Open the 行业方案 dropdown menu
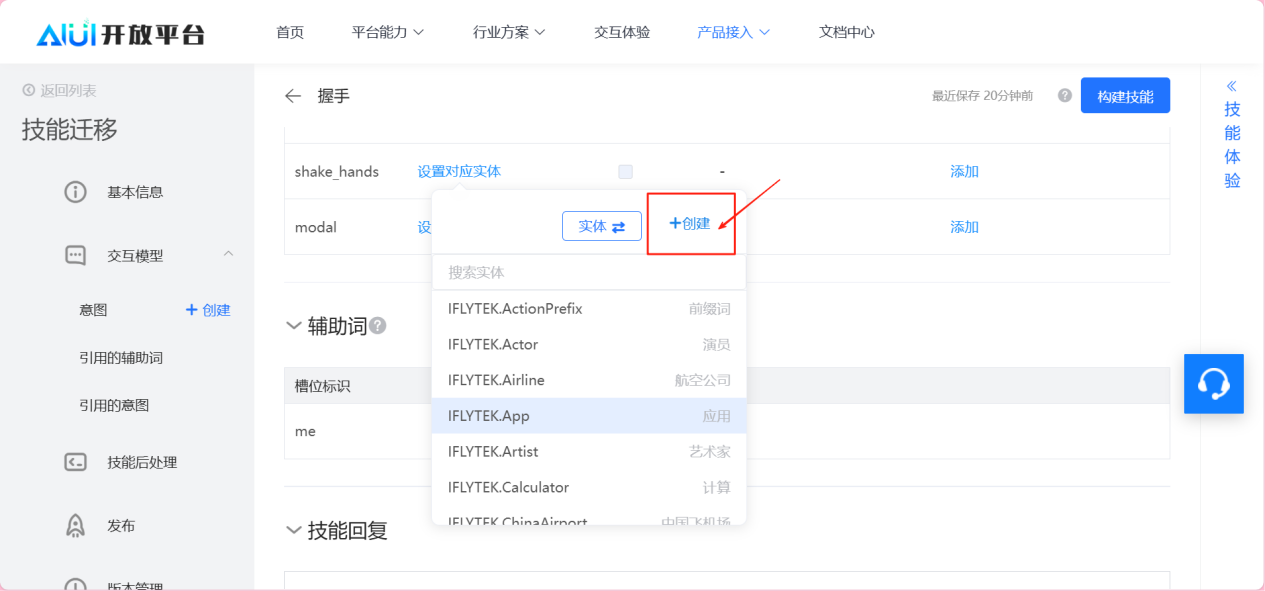The width and height of the screenshot is (1265, 591). (509, 32)
